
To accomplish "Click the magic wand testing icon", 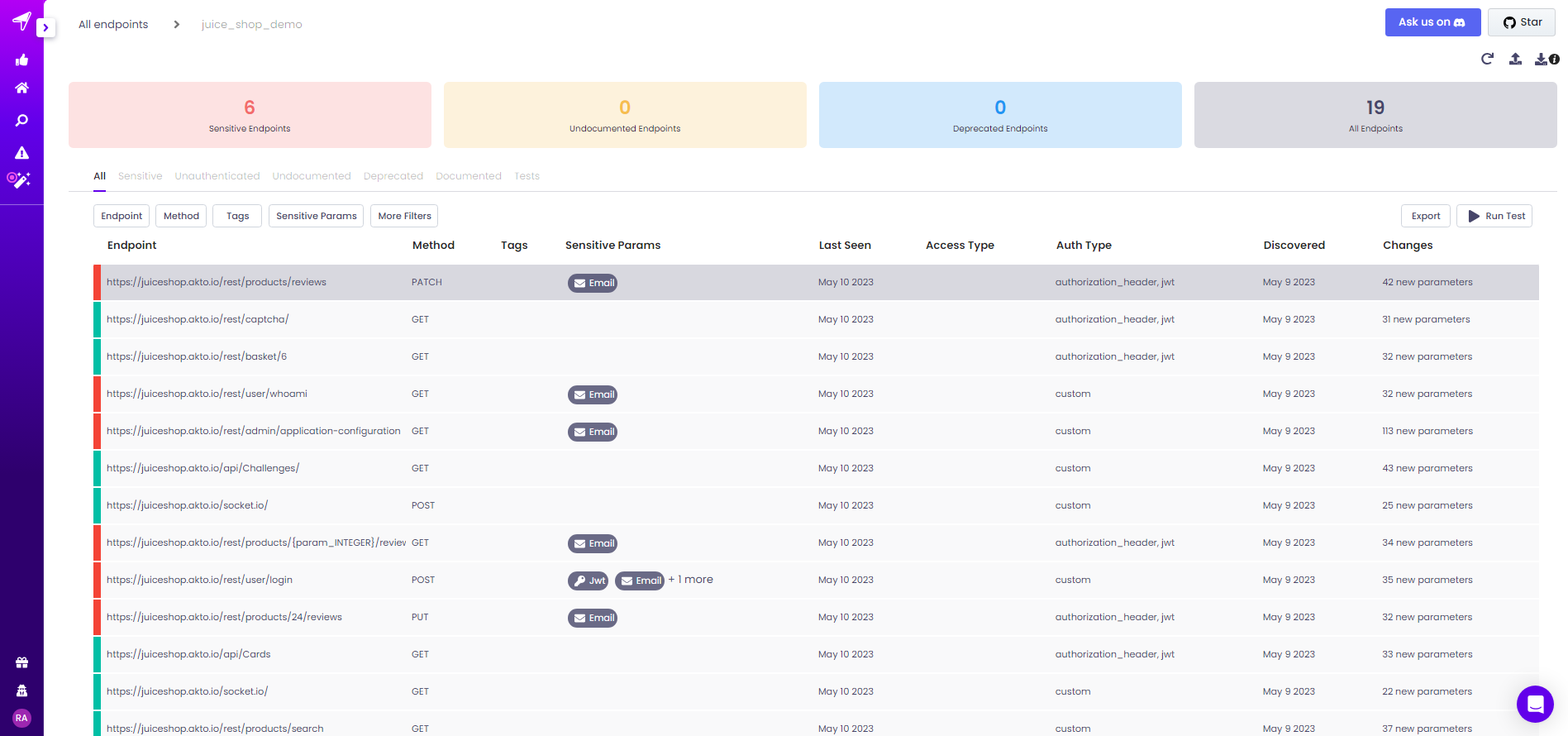I will [19, 179].
